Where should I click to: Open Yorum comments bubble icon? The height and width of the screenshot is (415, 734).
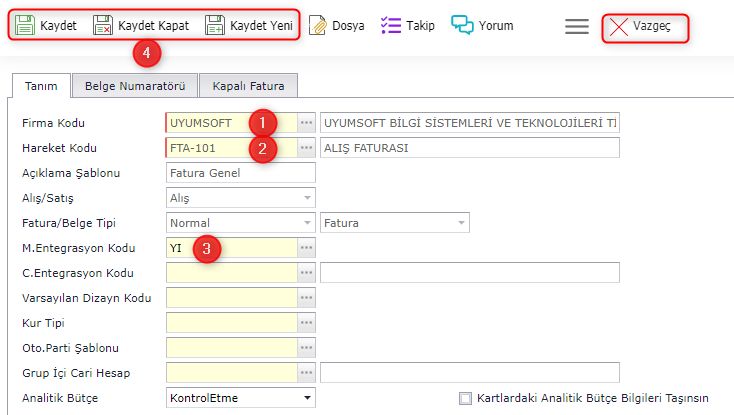[x=462, y=25]
